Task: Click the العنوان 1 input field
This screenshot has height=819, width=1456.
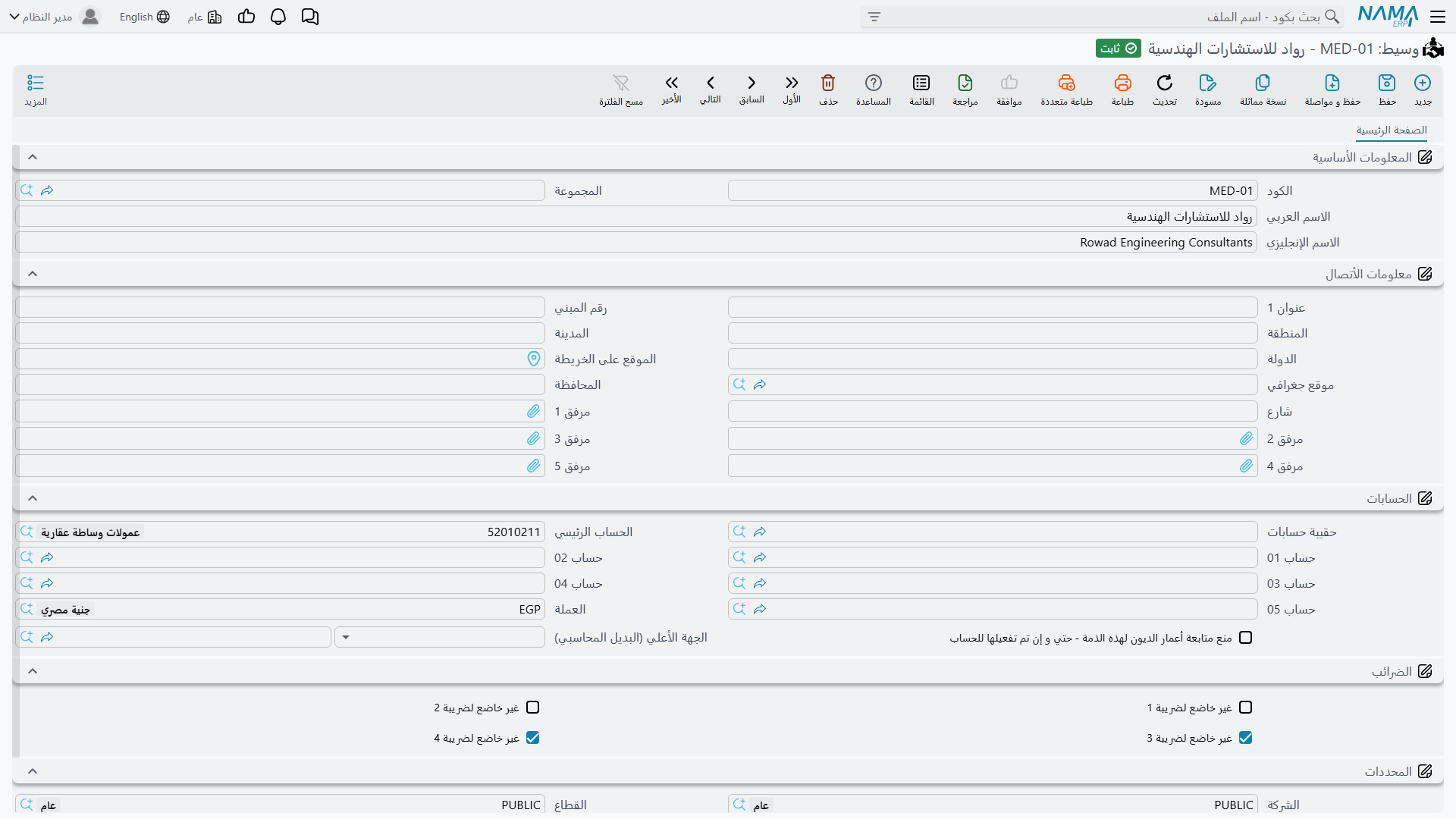Action: 993,307
